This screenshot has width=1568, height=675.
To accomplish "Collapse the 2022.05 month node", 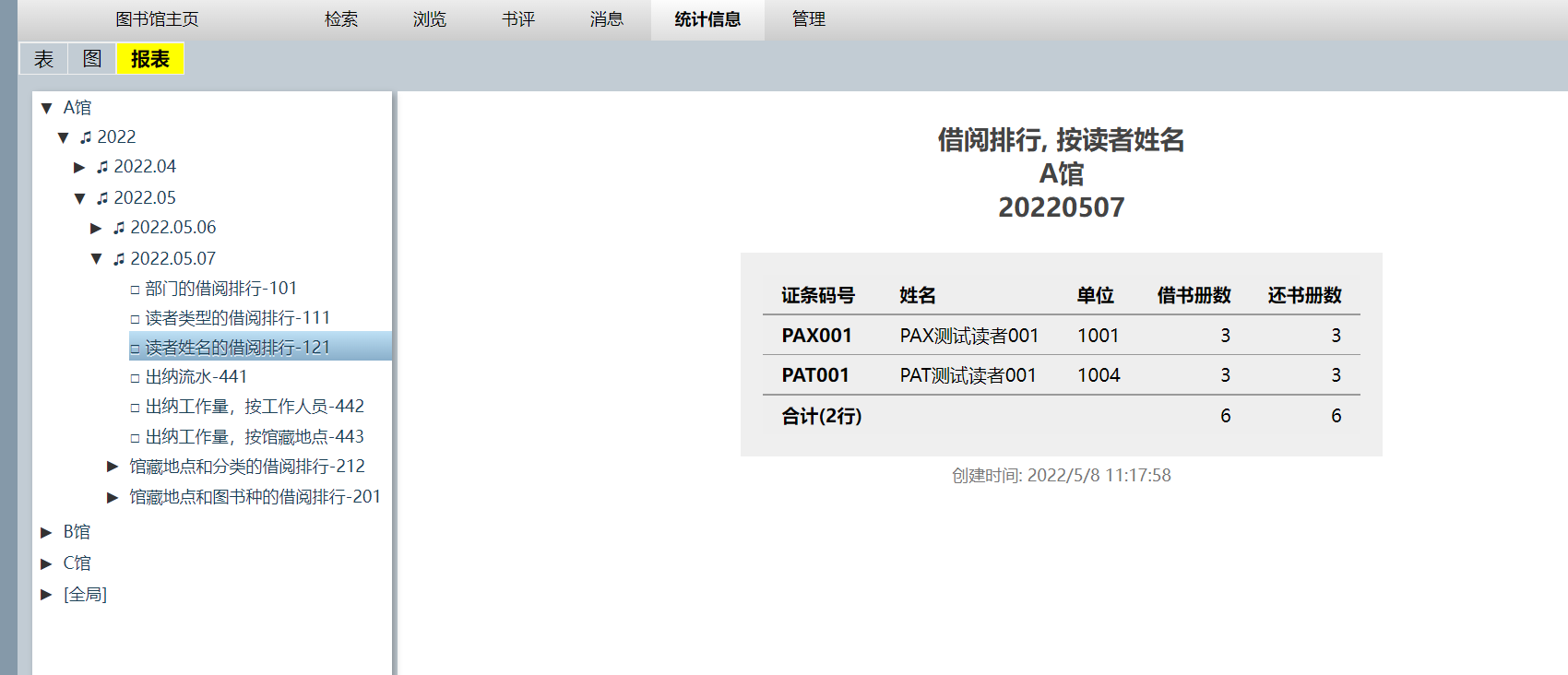I will click(x=80, y=198).
